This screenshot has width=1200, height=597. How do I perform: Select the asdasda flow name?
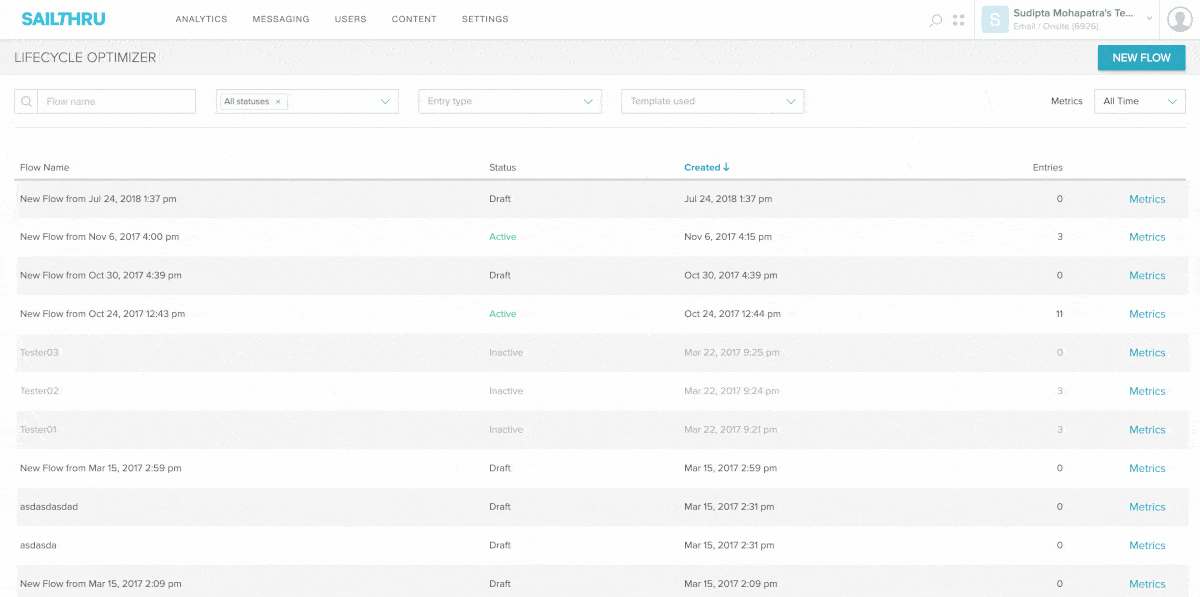tap(39, 545)
